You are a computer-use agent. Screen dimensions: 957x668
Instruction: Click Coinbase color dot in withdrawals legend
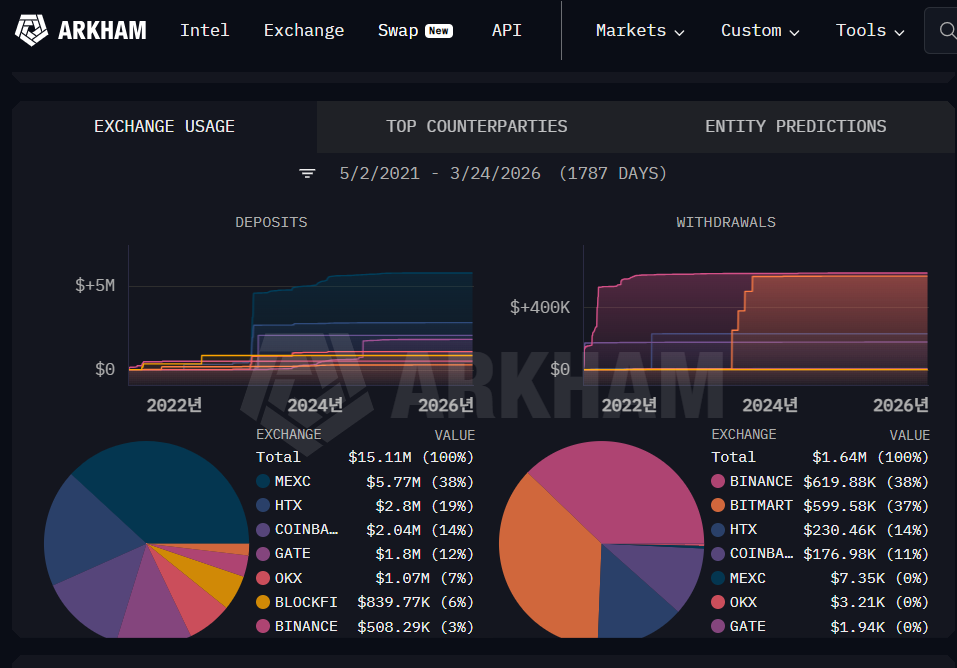718,554
